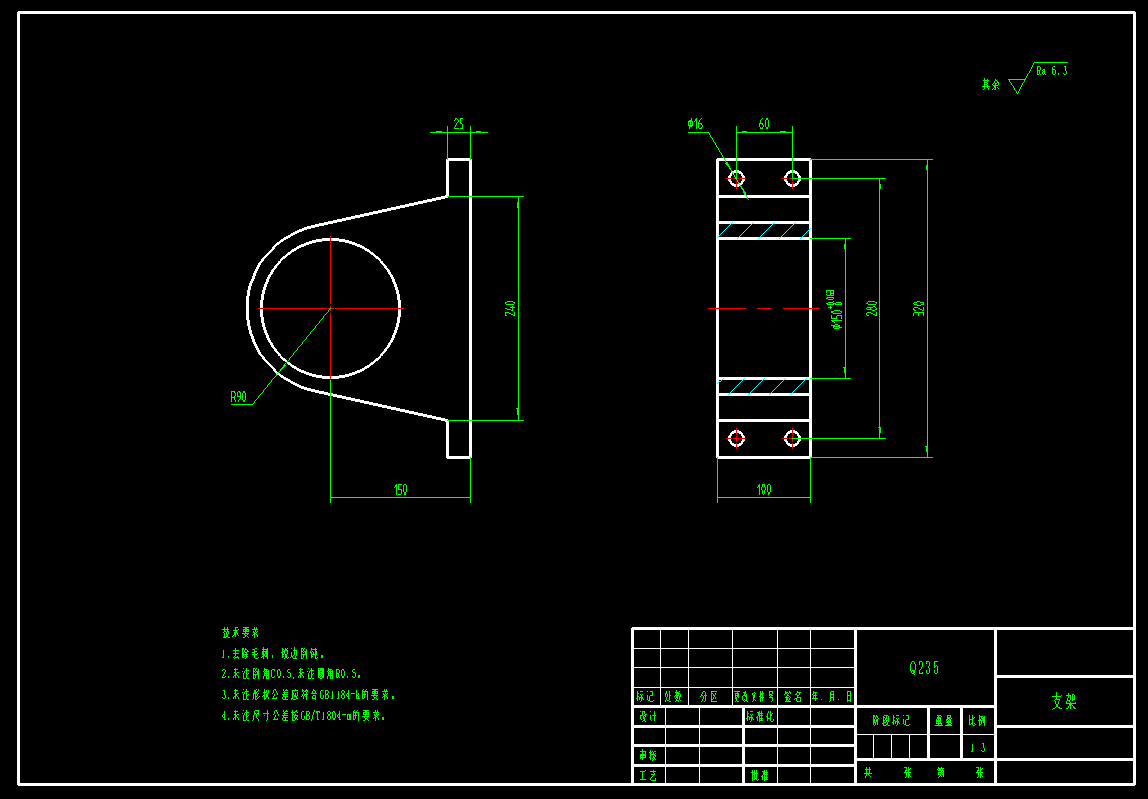
Task: Select requirement line 4 mentioning GB/T1804-m
Action: click(303, 716)
